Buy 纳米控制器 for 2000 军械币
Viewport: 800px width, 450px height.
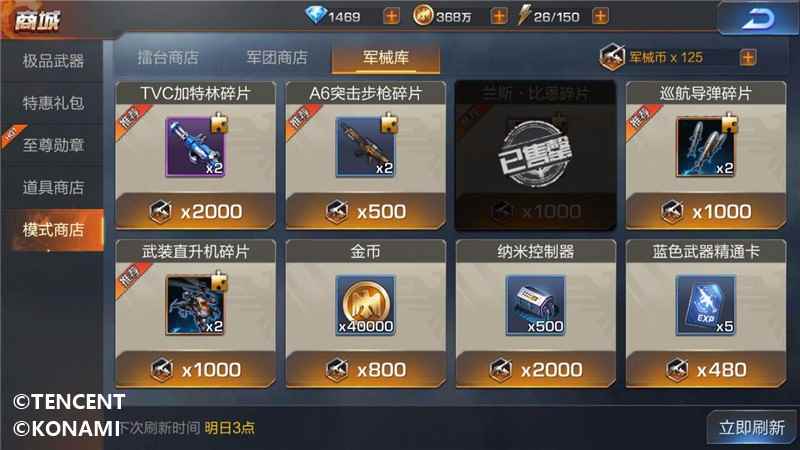pos(535,369)
